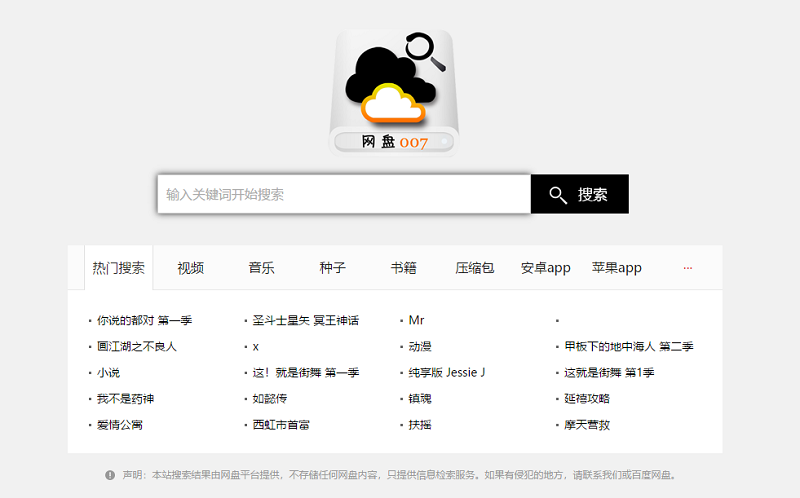Click the black 搜索 search button
The height and width of the screenshot is (498, 800).
click(x=580, y=194)
